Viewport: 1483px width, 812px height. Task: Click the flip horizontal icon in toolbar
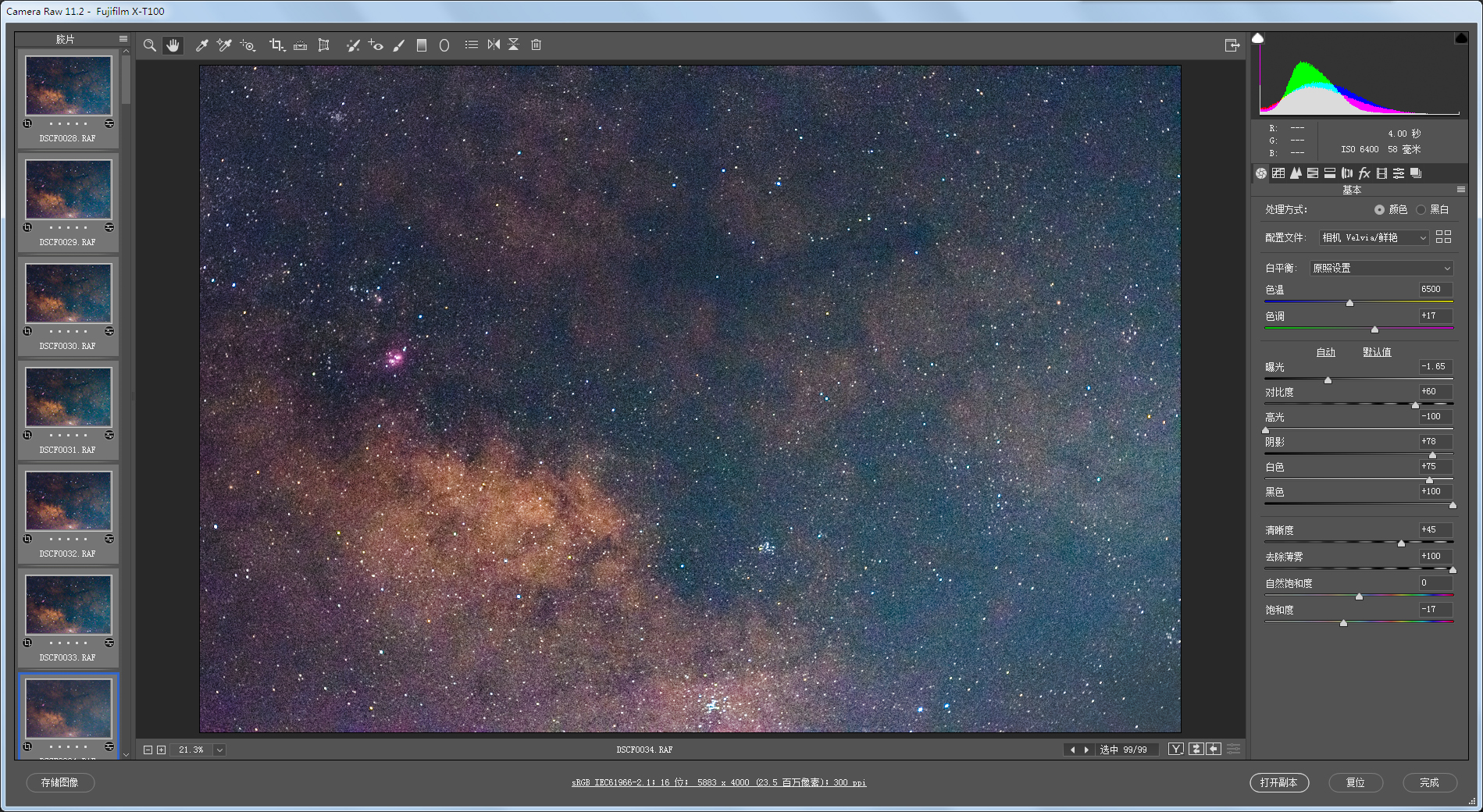(x=494, y=45)
